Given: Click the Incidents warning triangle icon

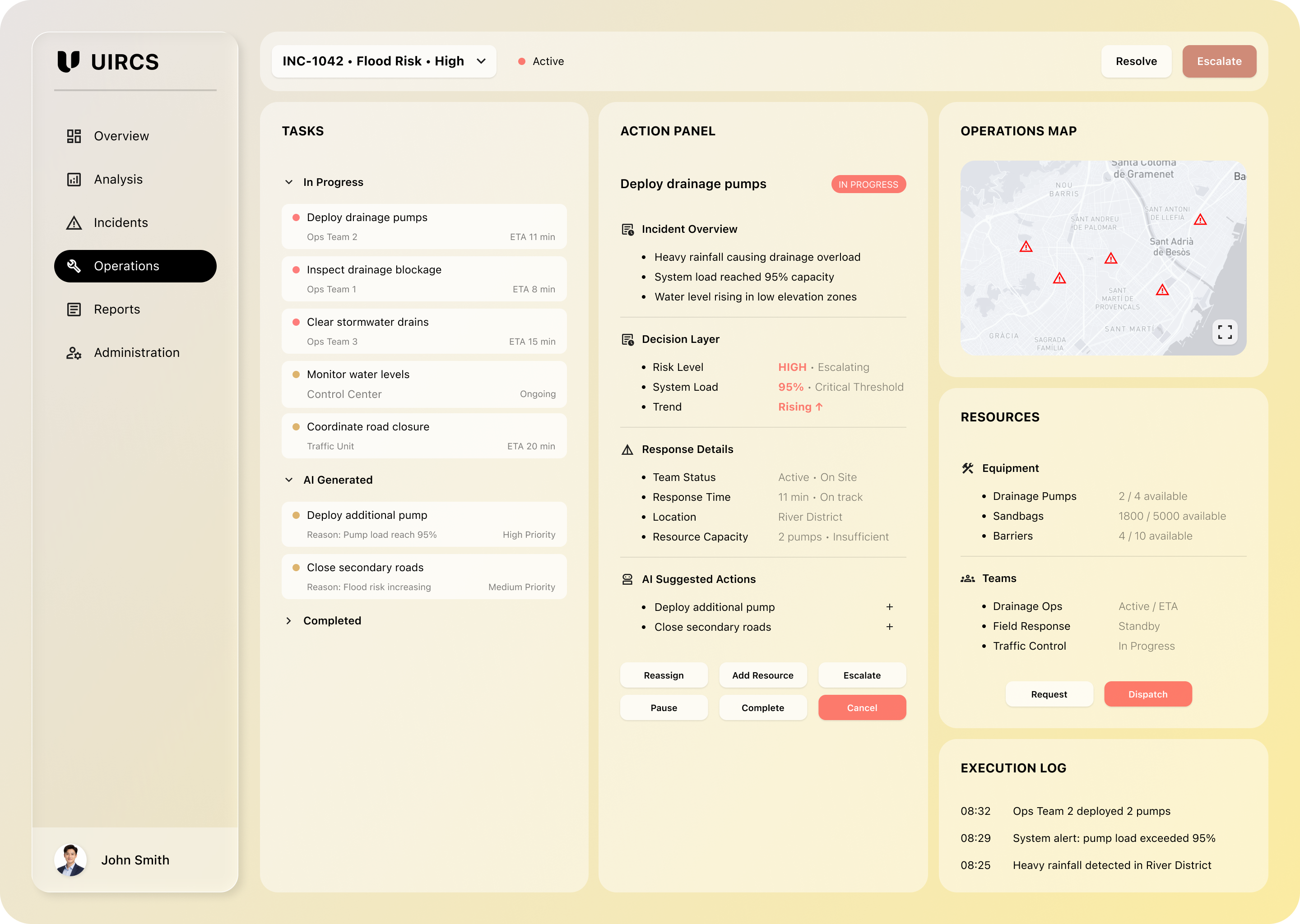Looking at the screenshot, I should coord(74,222).
